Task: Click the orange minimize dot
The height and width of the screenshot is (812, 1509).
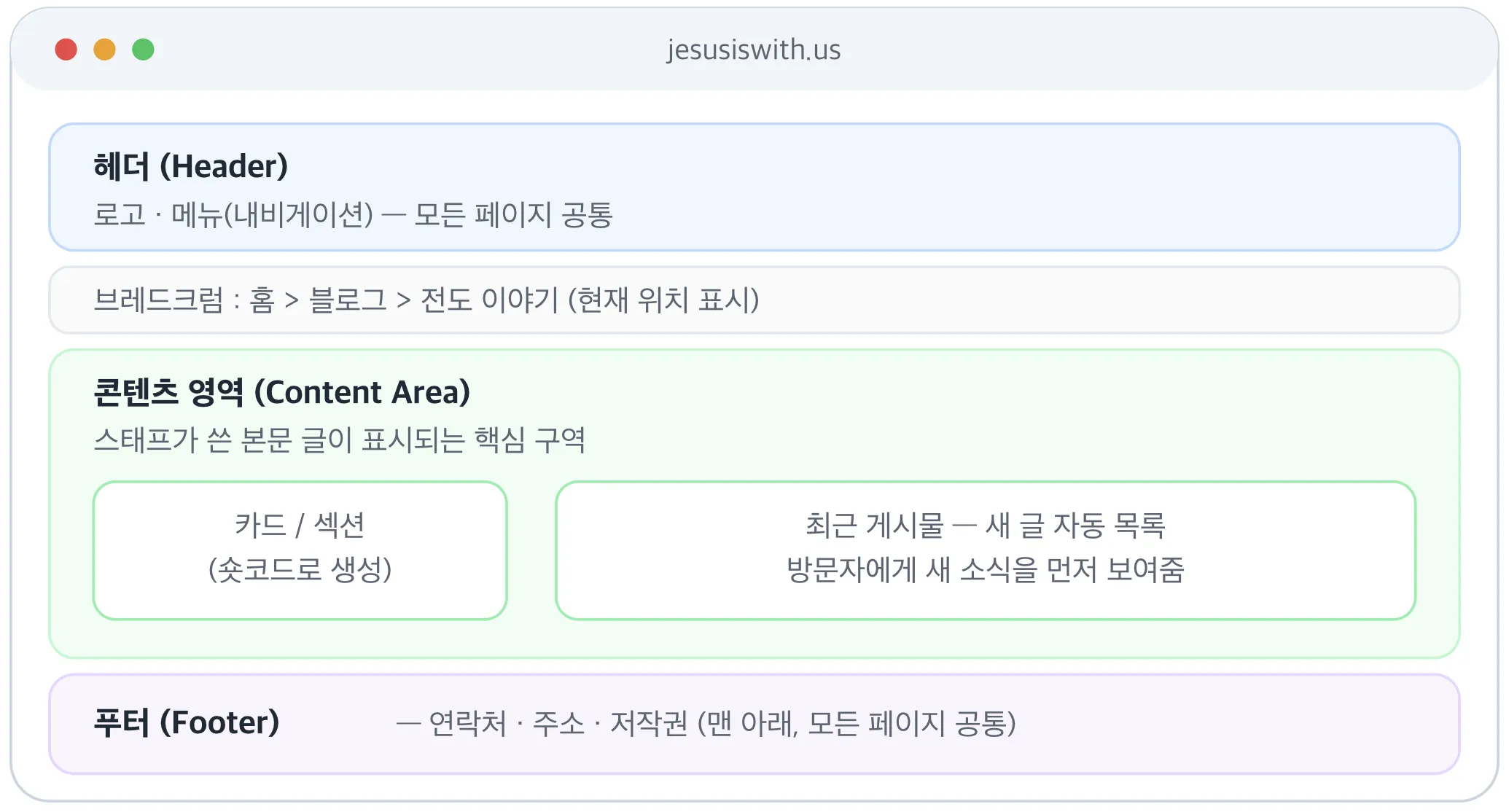Action: click(x=105, y=50)
